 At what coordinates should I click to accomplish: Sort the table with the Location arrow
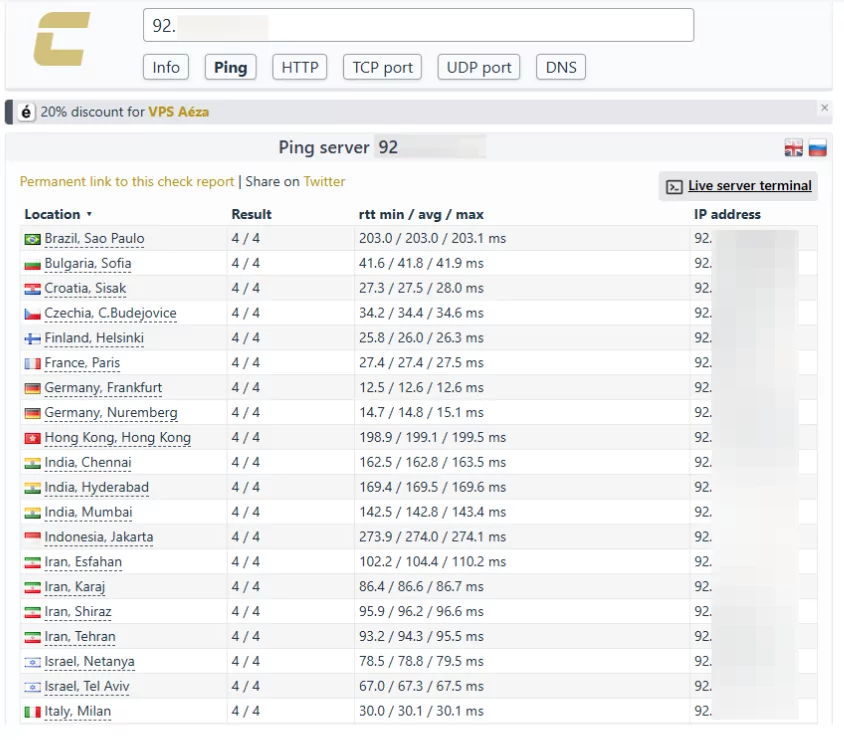tap(89, 214)
